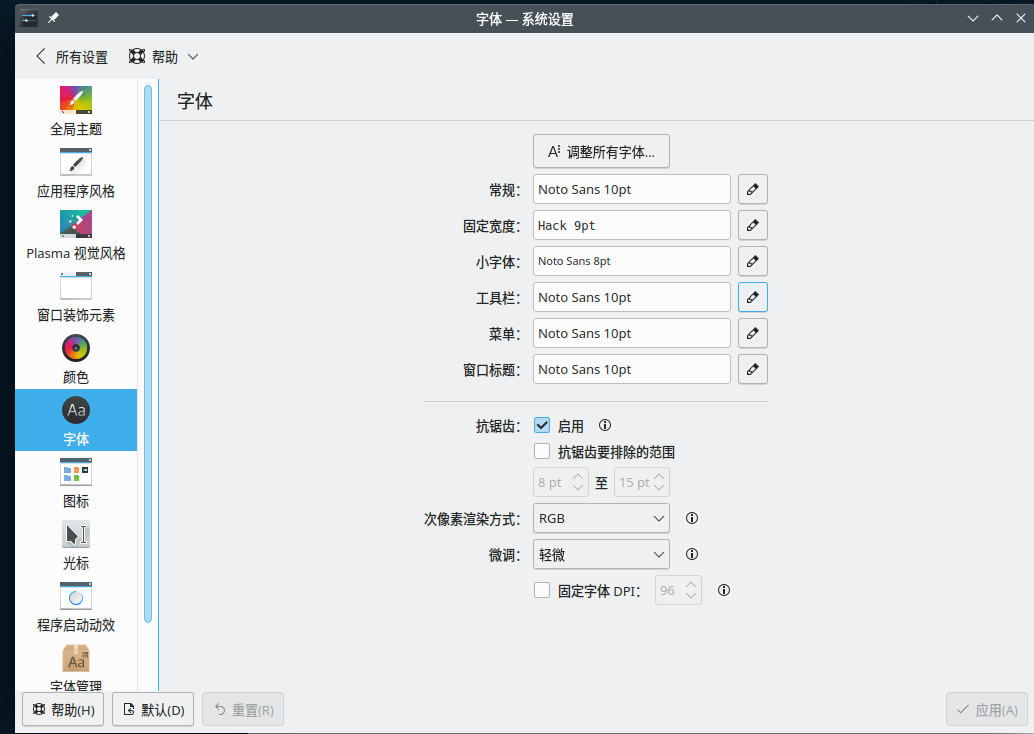
Task: Click the 菜单 Noto Sans 10pt field
Action: (632, 333)
